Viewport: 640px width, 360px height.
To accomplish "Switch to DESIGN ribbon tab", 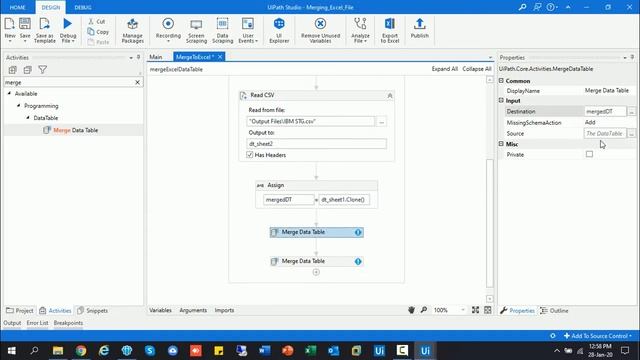I will click(51, 7).
